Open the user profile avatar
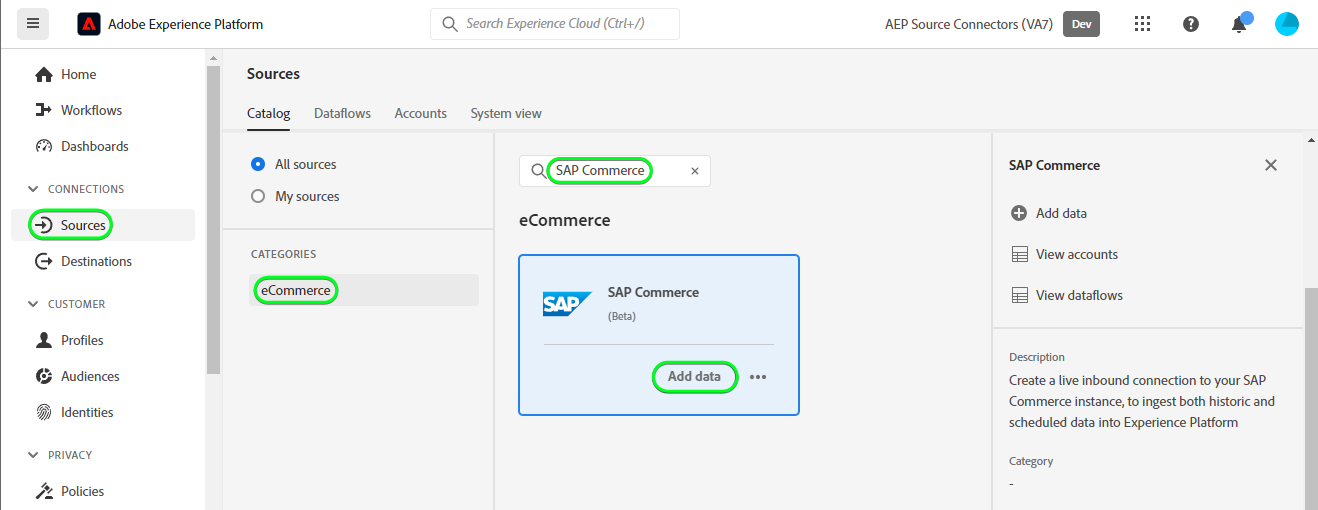This screenshot has width=1318, height=510. tap(1286, 24)
